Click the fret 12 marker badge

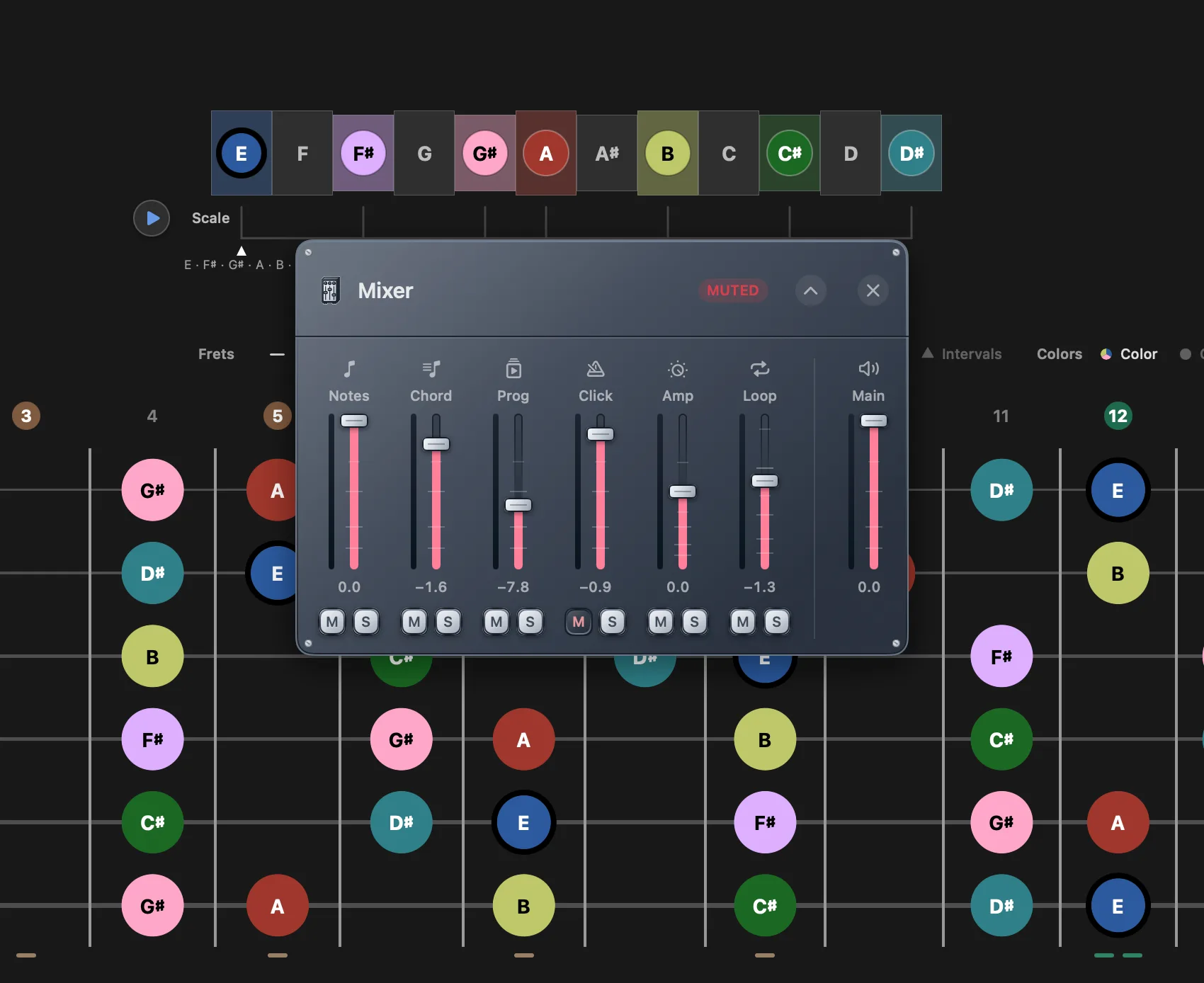(x=1118, y=416)
